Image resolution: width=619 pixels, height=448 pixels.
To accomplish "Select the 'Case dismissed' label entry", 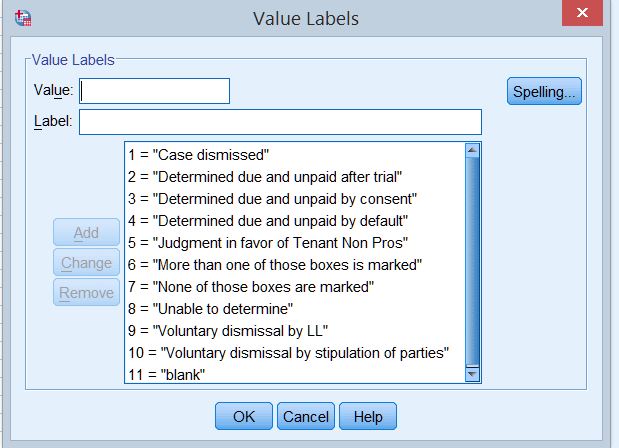I will coord(200,154).
